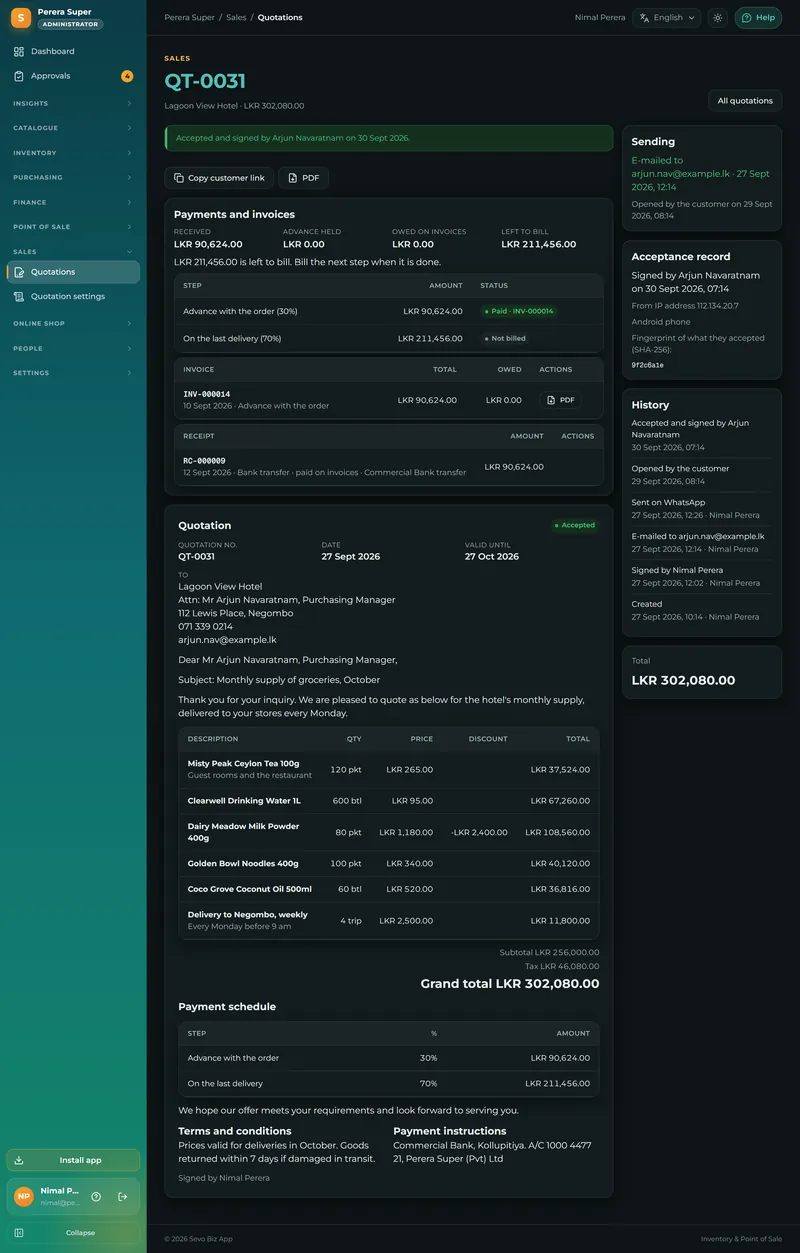Expand the Finance section
The height and width of the screenshot is (1253, 800).
point(73,202)
